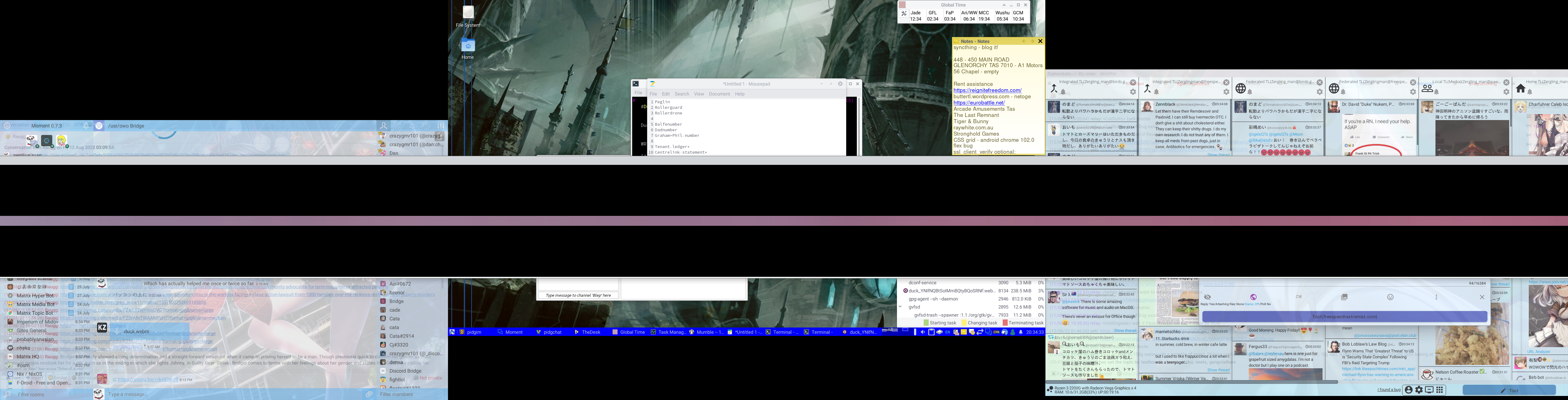This screenshot has height=400, width=1568.
Task: Click message input for channel 'Blep'
Action: [578, 295]
